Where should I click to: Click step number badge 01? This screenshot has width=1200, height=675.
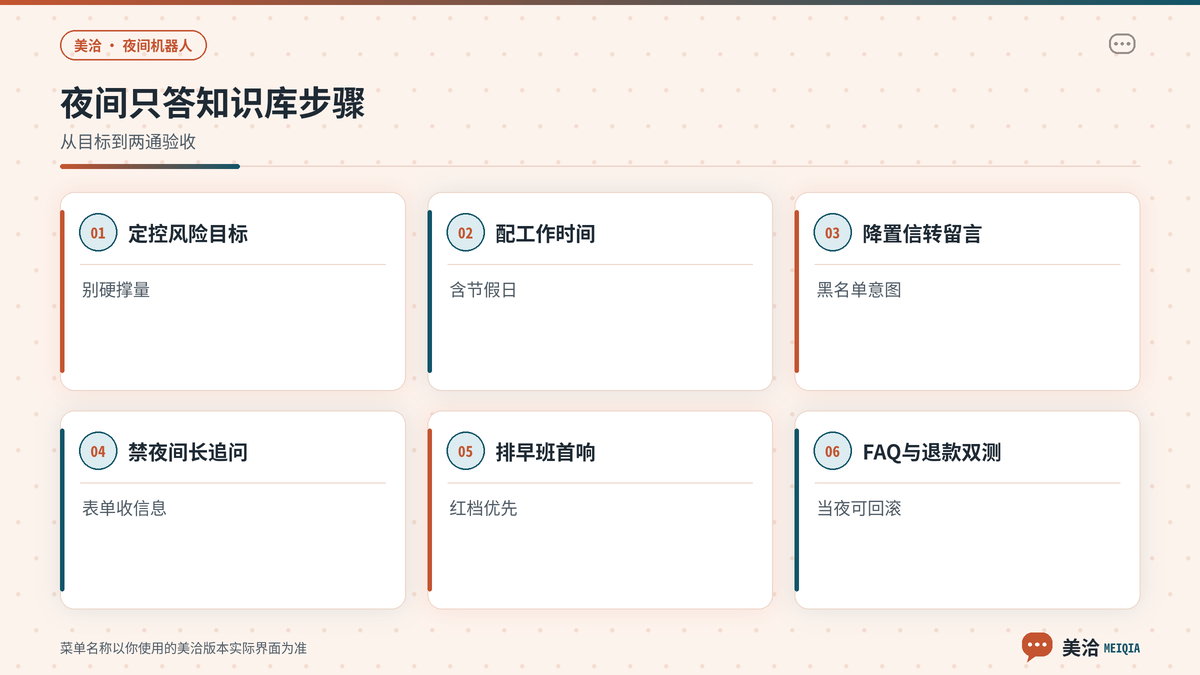(x=98, y=233)
